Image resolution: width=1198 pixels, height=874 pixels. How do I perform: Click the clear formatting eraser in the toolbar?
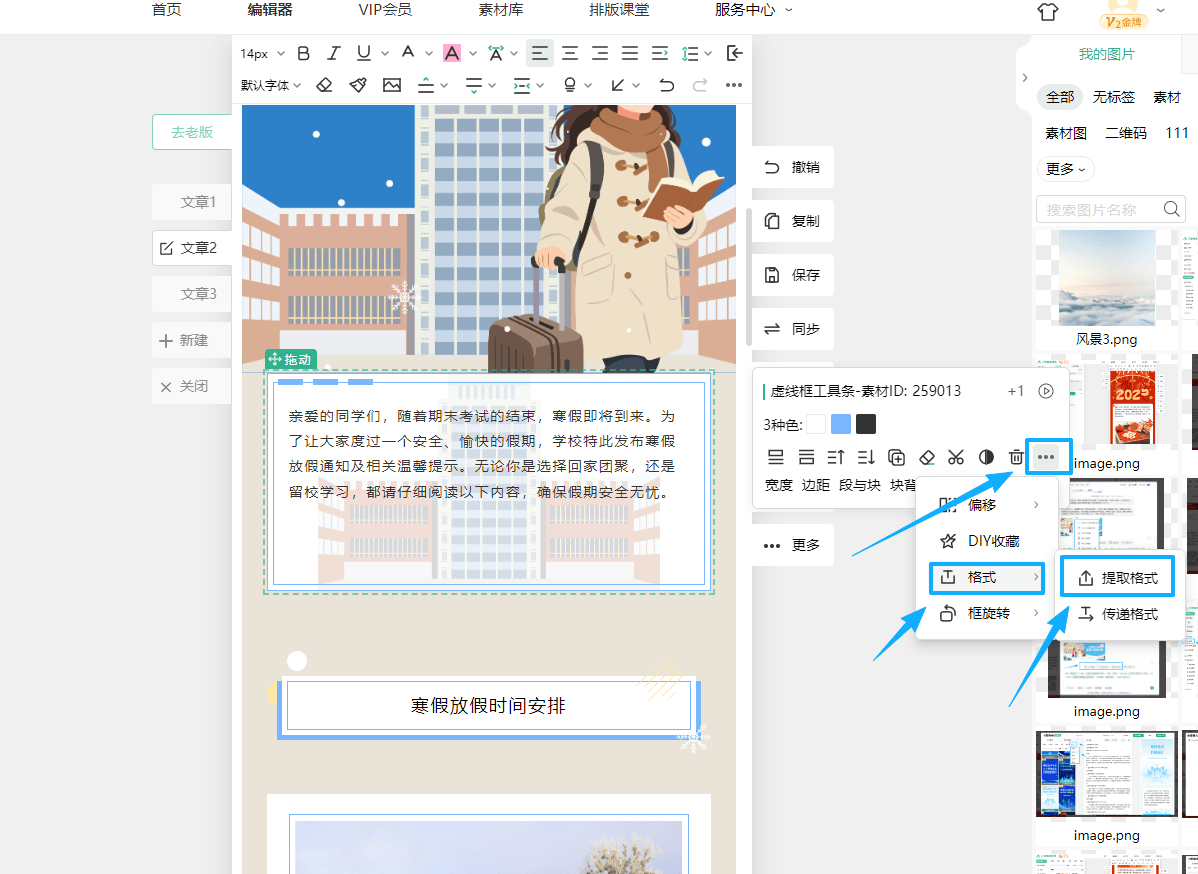tap(324, 85)
